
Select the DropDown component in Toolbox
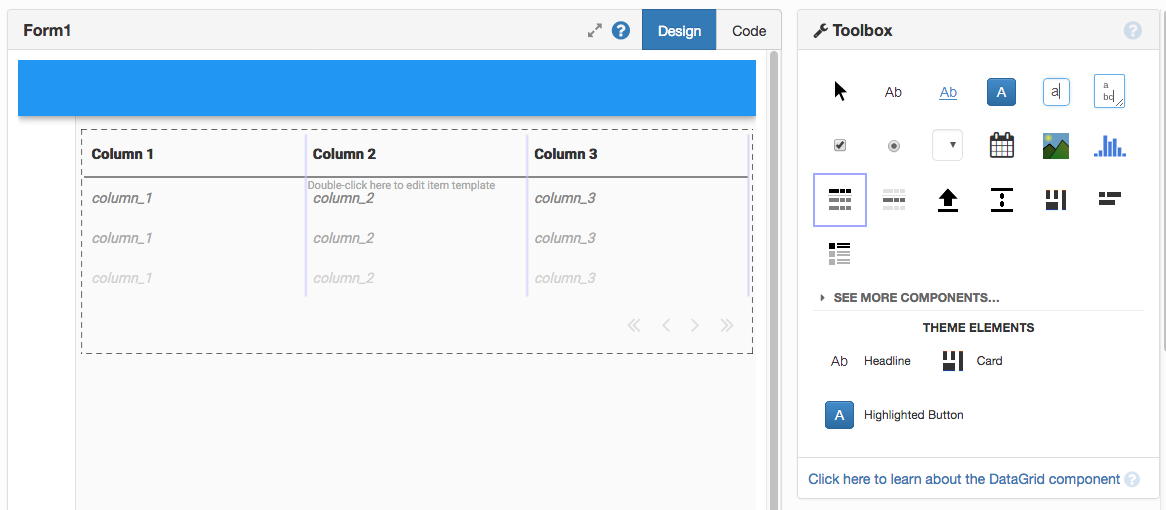(948, 146)
